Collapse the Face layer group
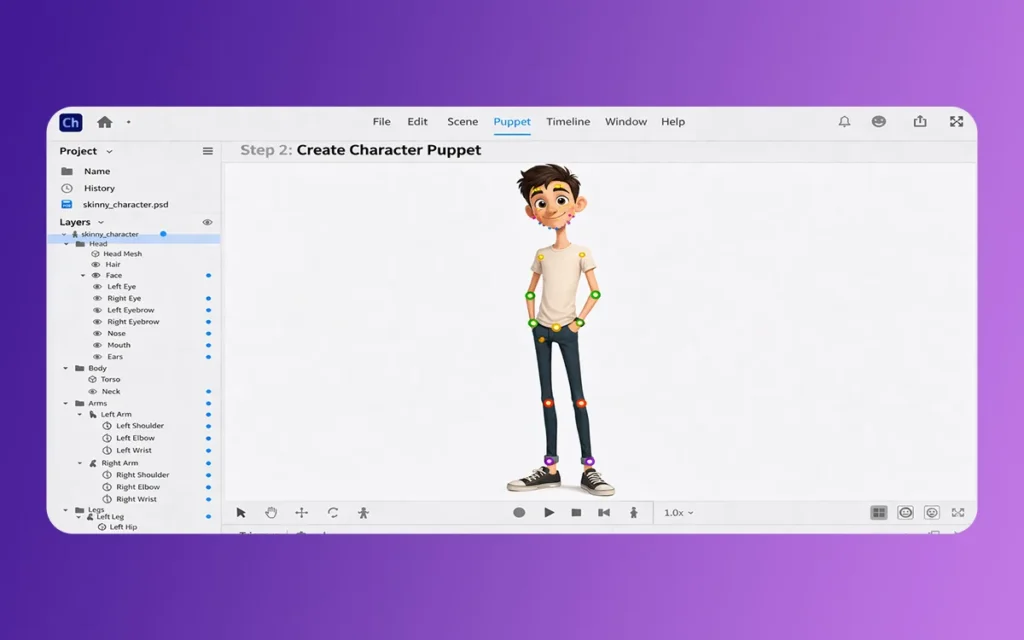 83,275
